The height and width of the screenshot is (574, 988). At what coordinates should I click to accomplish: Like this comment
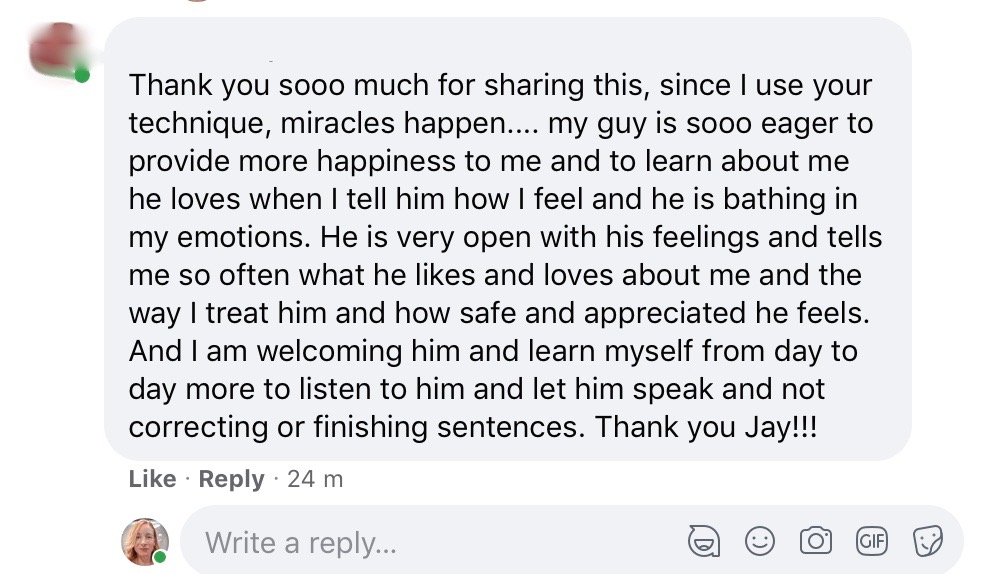click(x=152, y=479)
